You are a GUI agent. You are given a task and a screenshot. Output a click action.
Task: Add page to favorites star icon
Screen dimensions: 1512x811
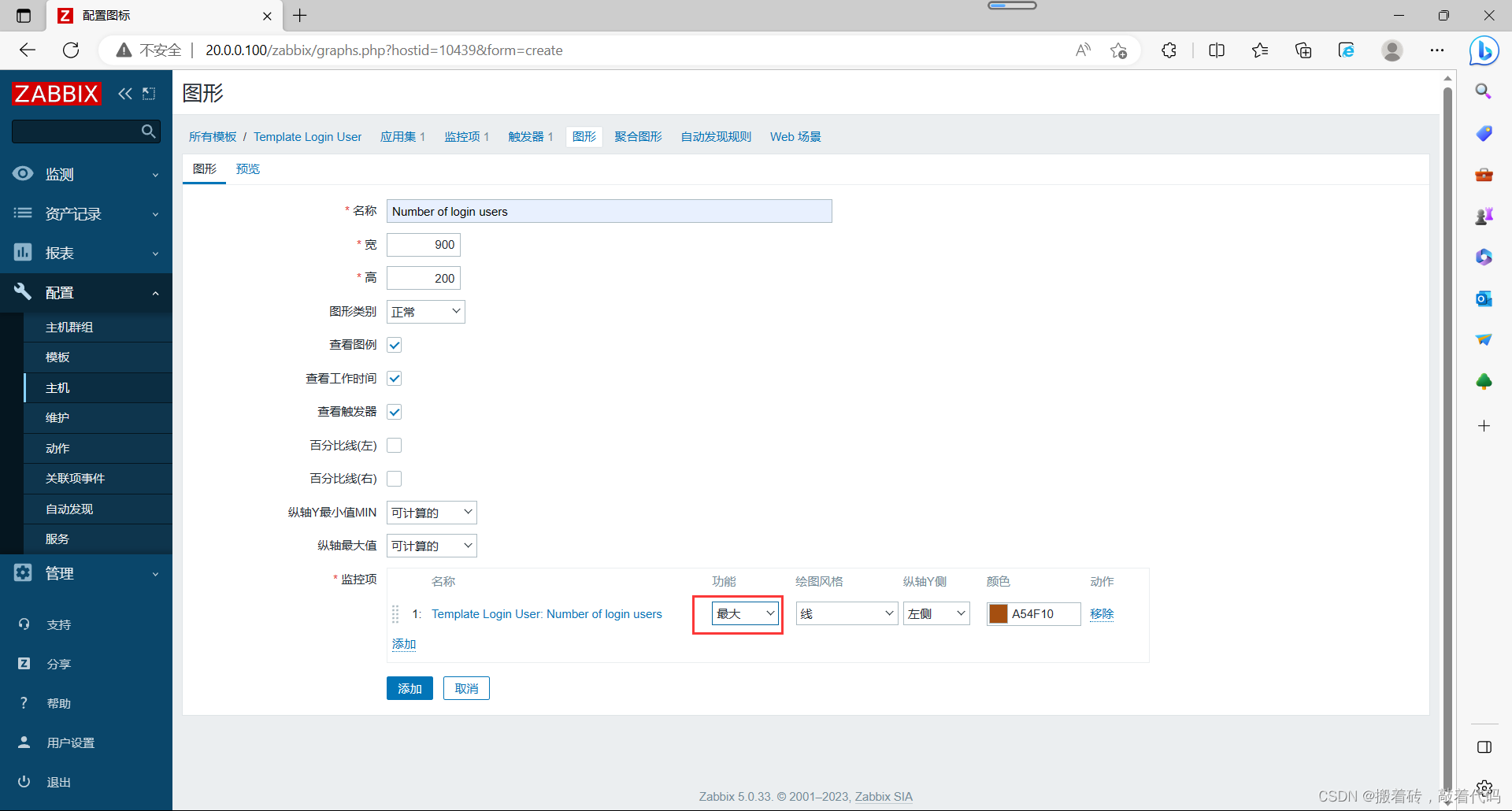(1118, 50)
